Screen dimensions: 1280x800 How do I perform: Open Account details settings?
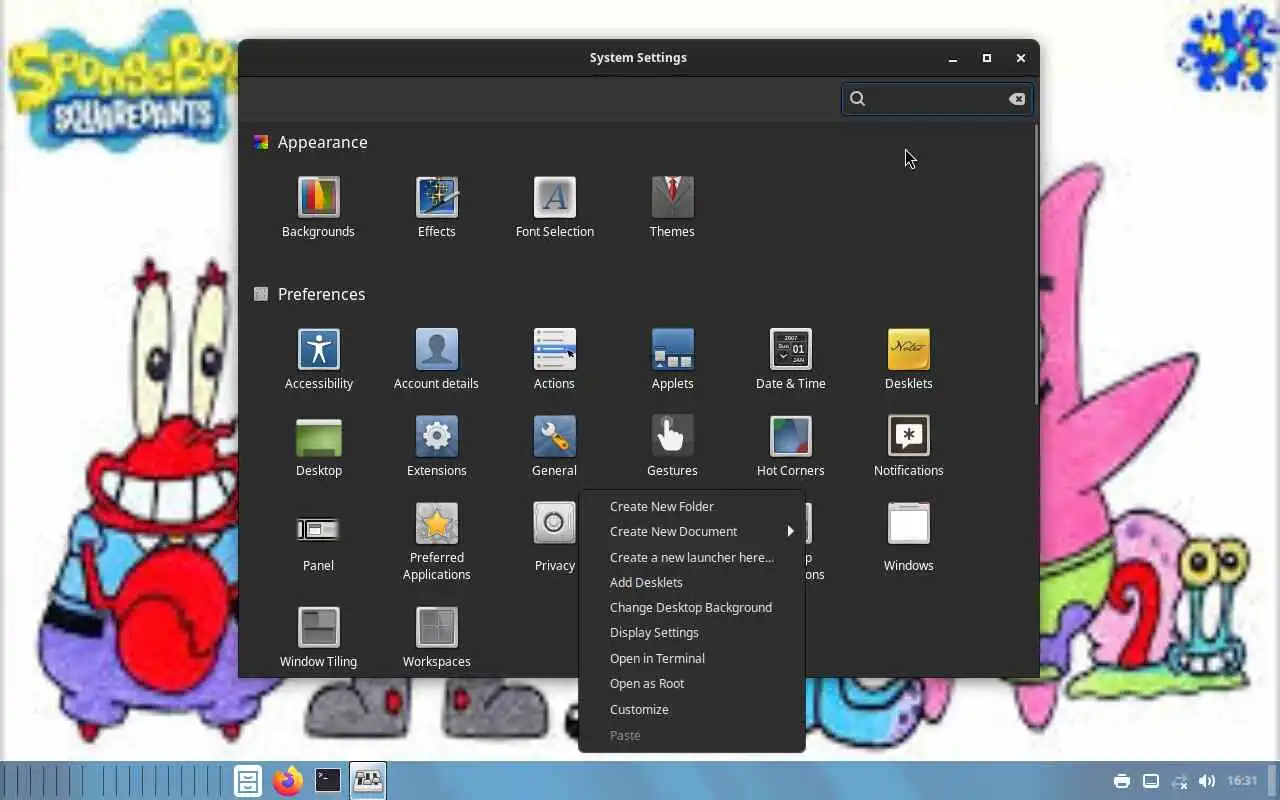(436, 359)
